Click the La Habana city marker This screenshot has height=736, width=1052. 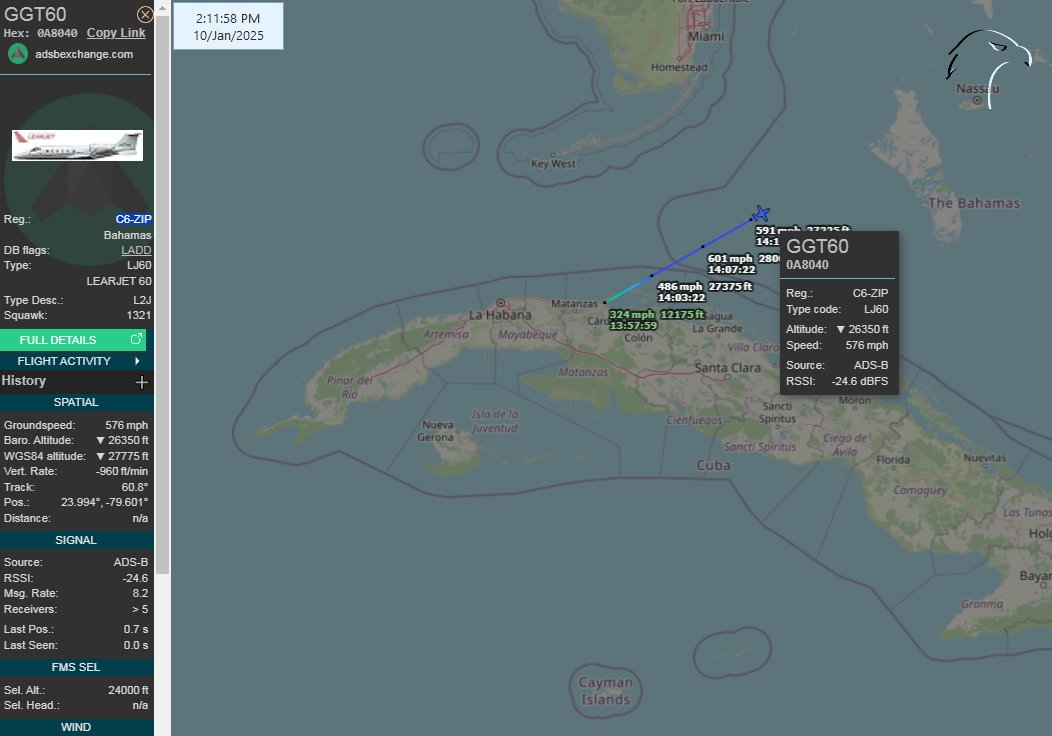tap(501, 303)
